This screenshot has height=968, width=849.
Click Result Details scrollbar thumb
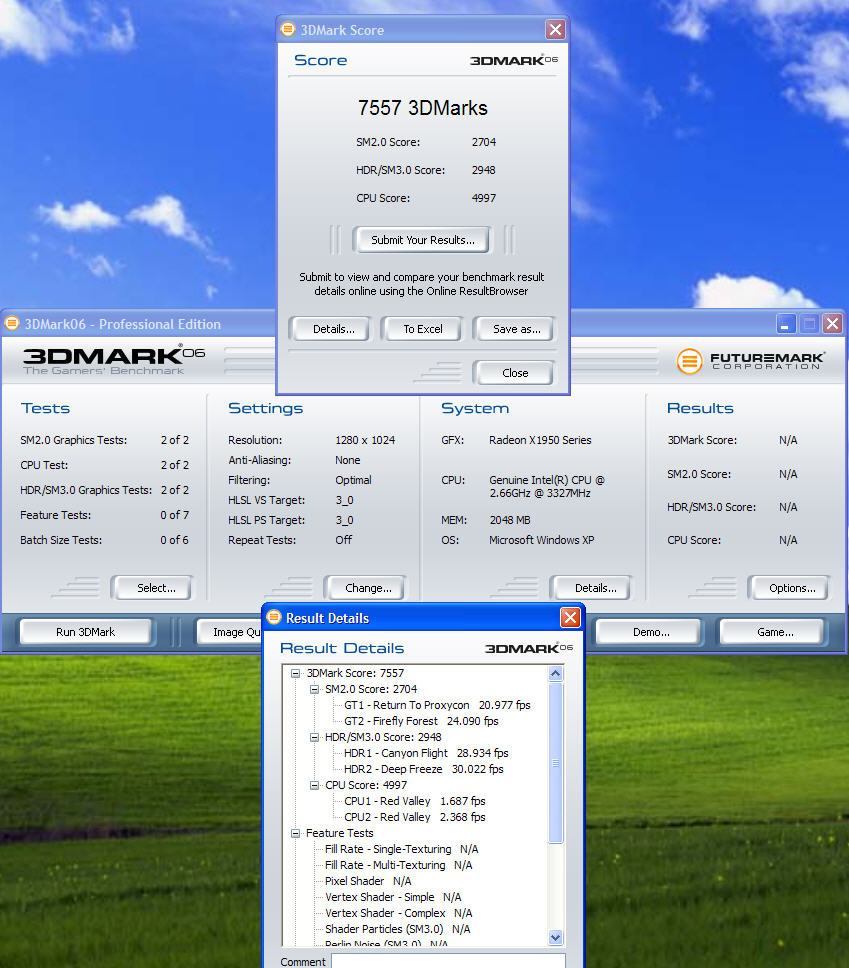tap(555, 762)
